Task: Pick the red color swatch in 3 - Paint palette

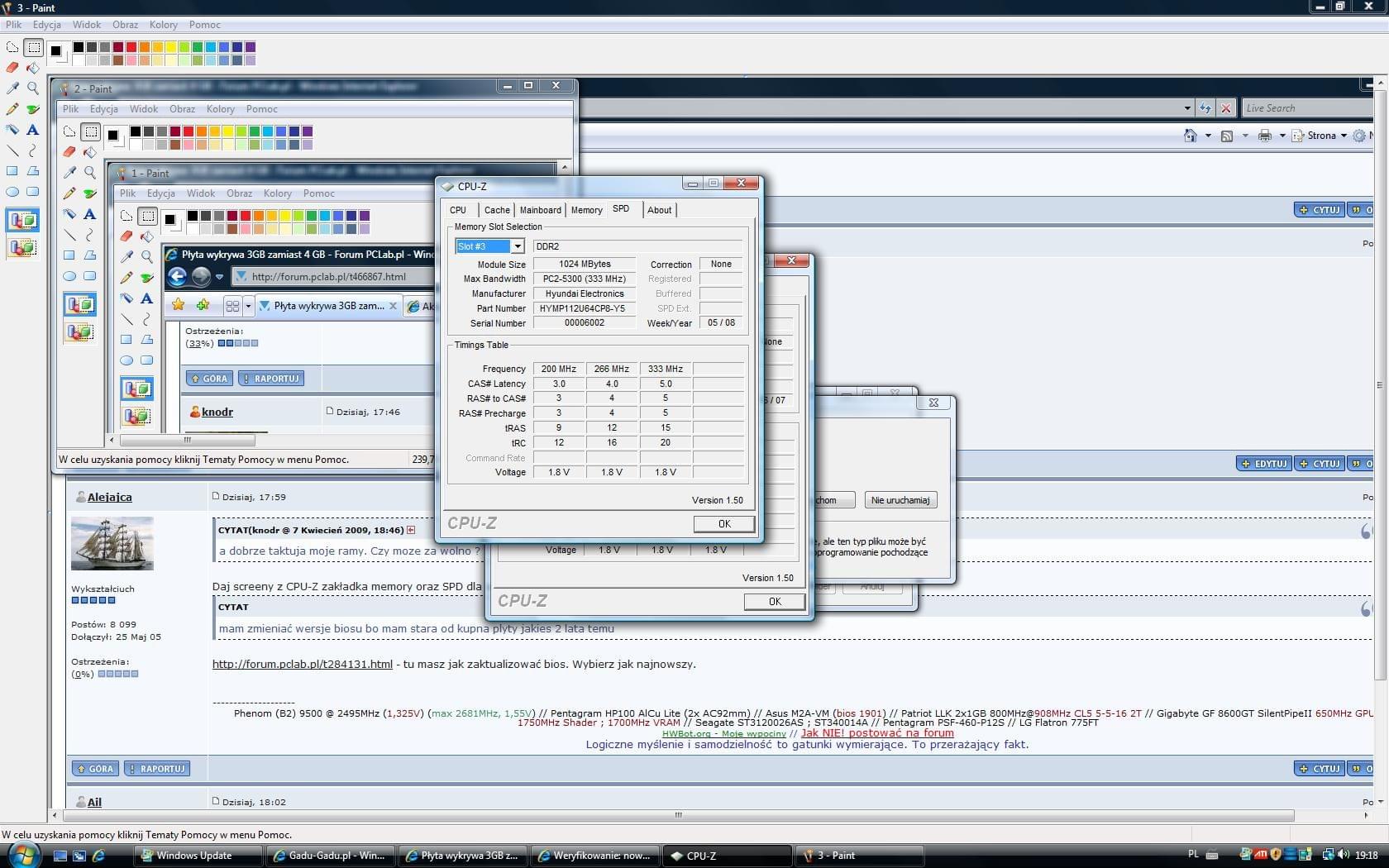Action: pos(131,47)
